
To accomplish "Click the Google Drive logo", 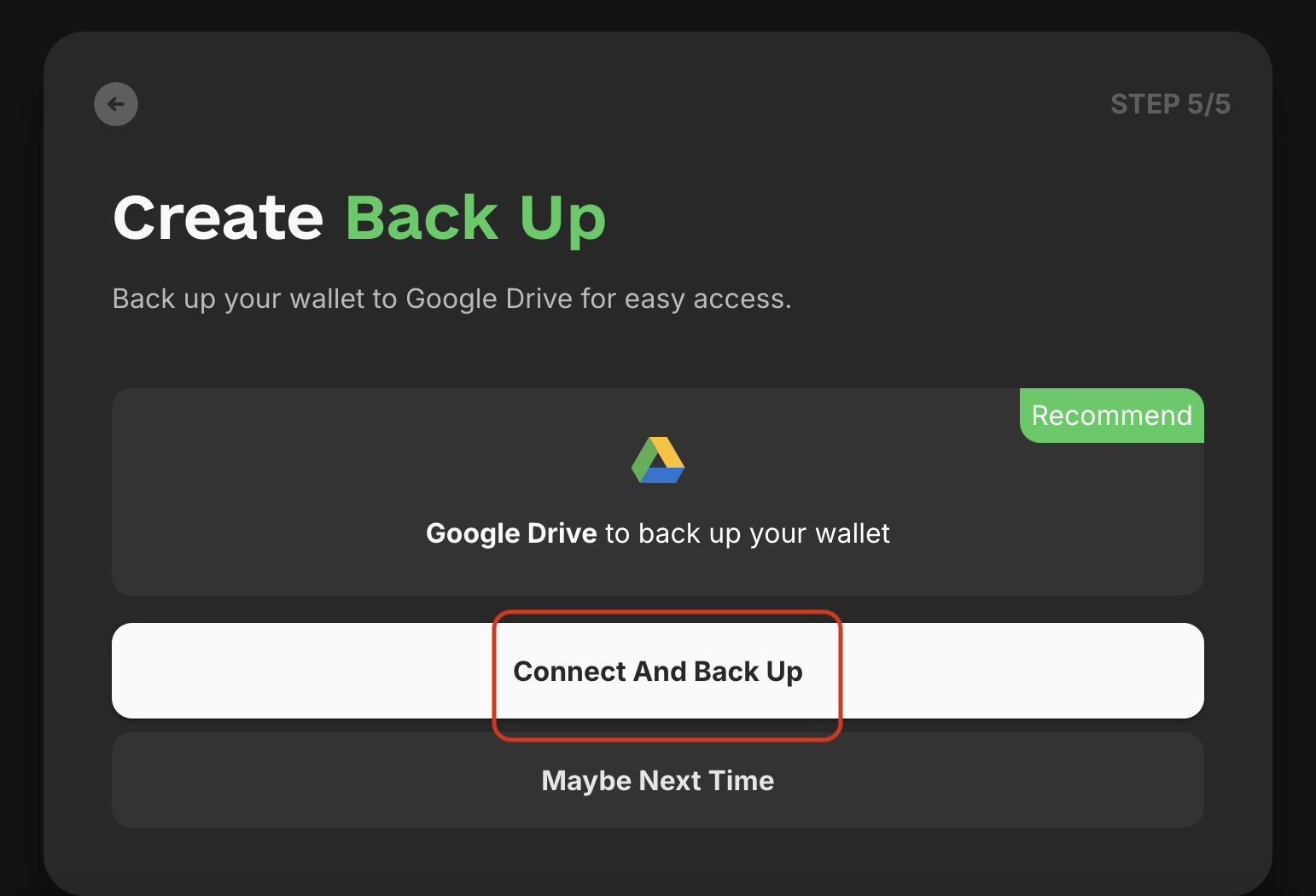I will pyautogui.click(x=657, y=460).
